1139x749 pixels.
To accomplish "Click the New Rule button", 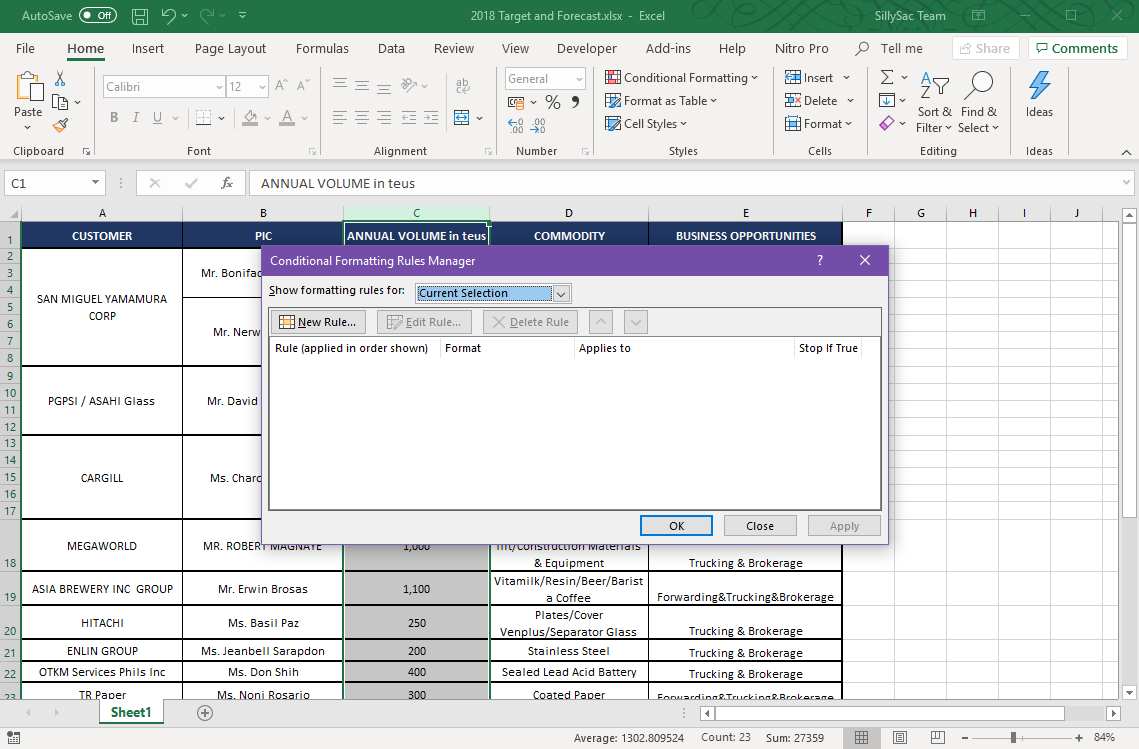I will [317, 321].
